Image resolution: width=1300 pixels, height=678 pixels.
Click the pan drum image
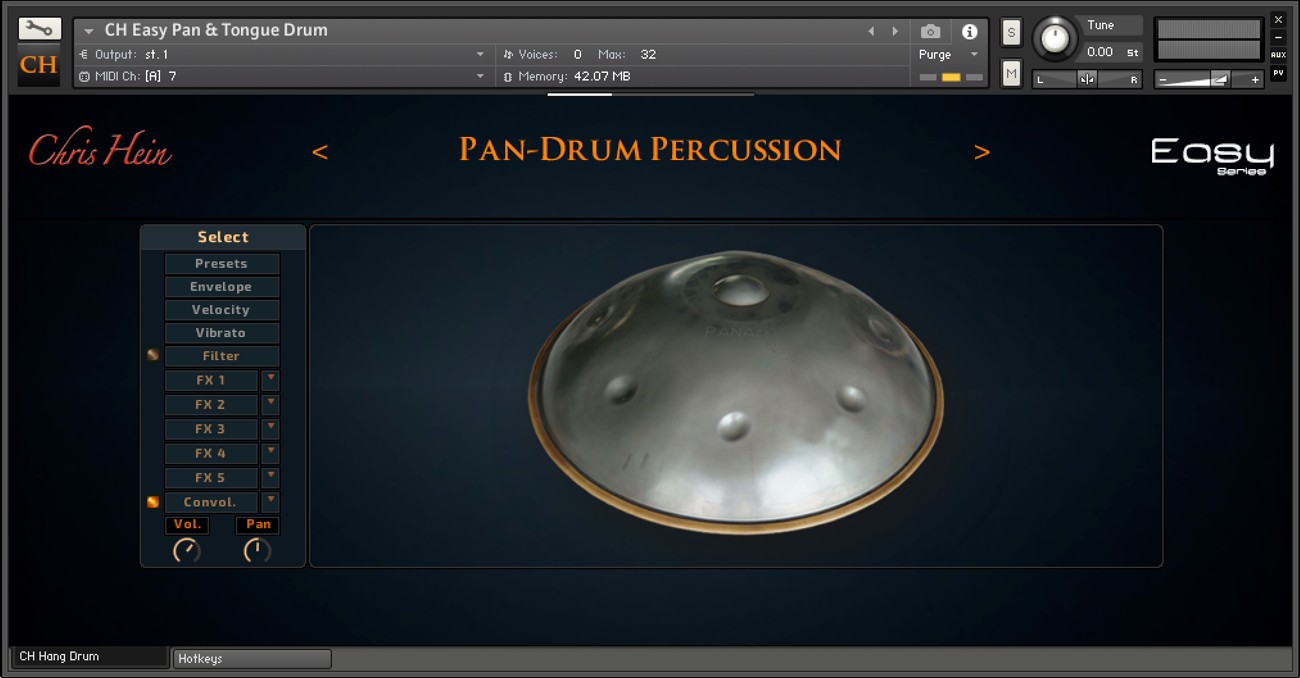click(x=736, y=391)
